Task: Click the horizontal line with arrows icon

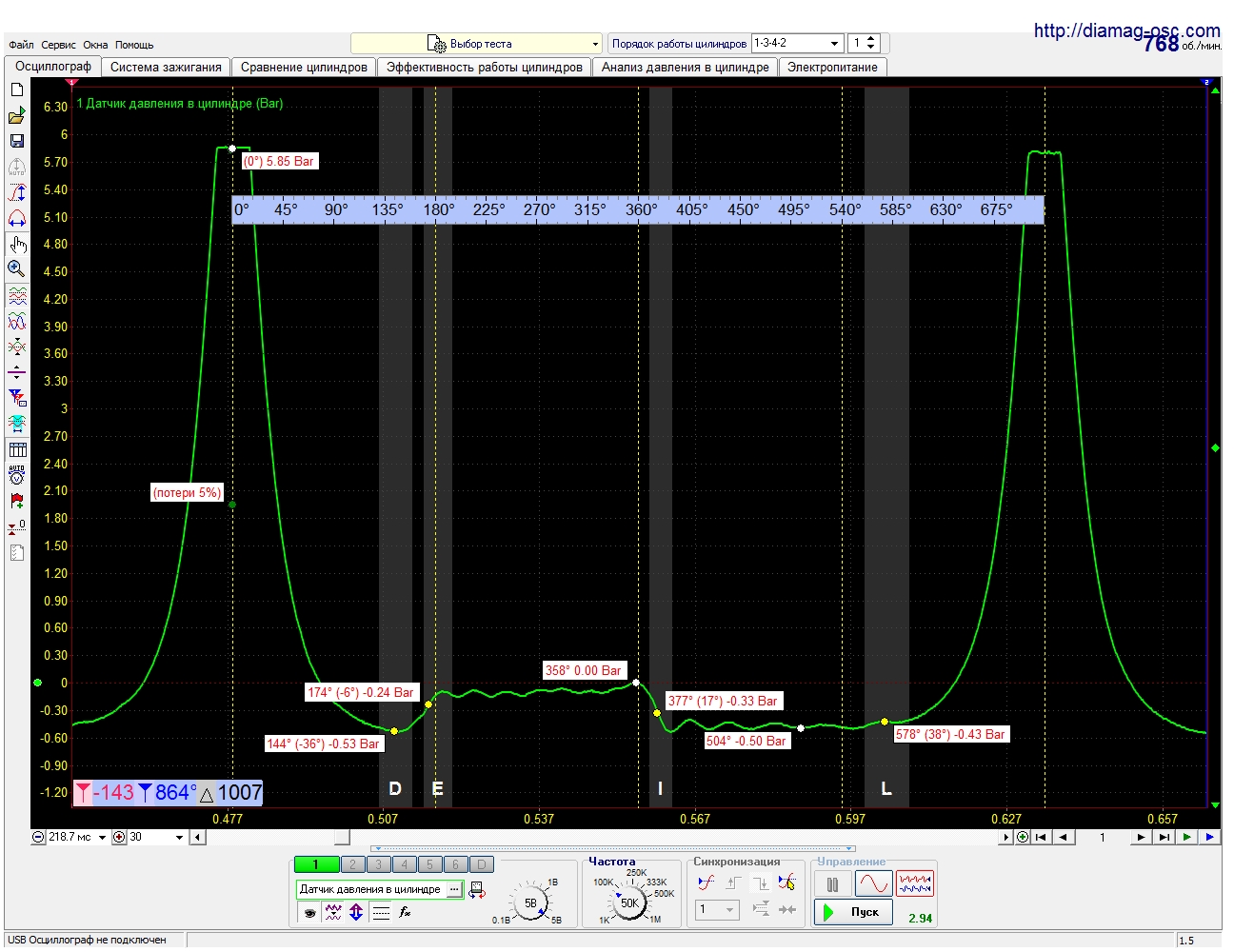Action: [16, 373]
